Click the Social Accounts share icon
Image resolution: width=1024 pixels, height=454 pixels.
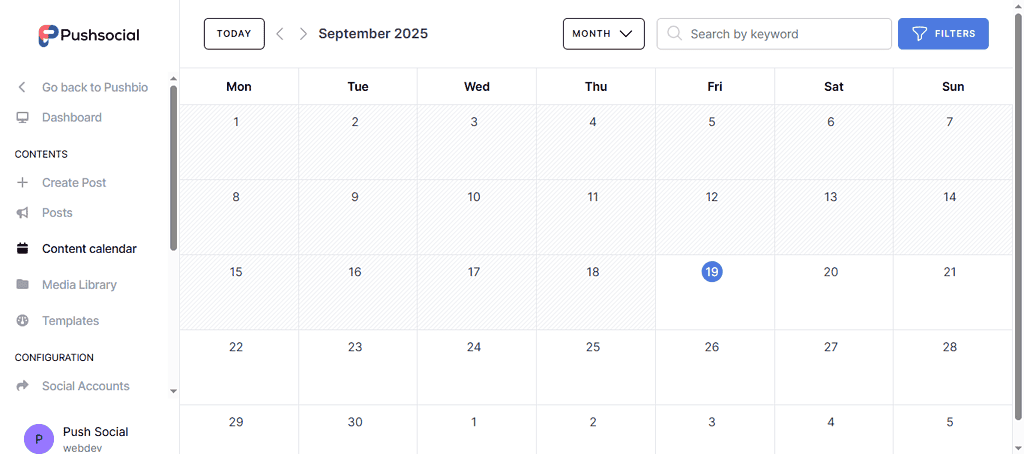(22, 386)
